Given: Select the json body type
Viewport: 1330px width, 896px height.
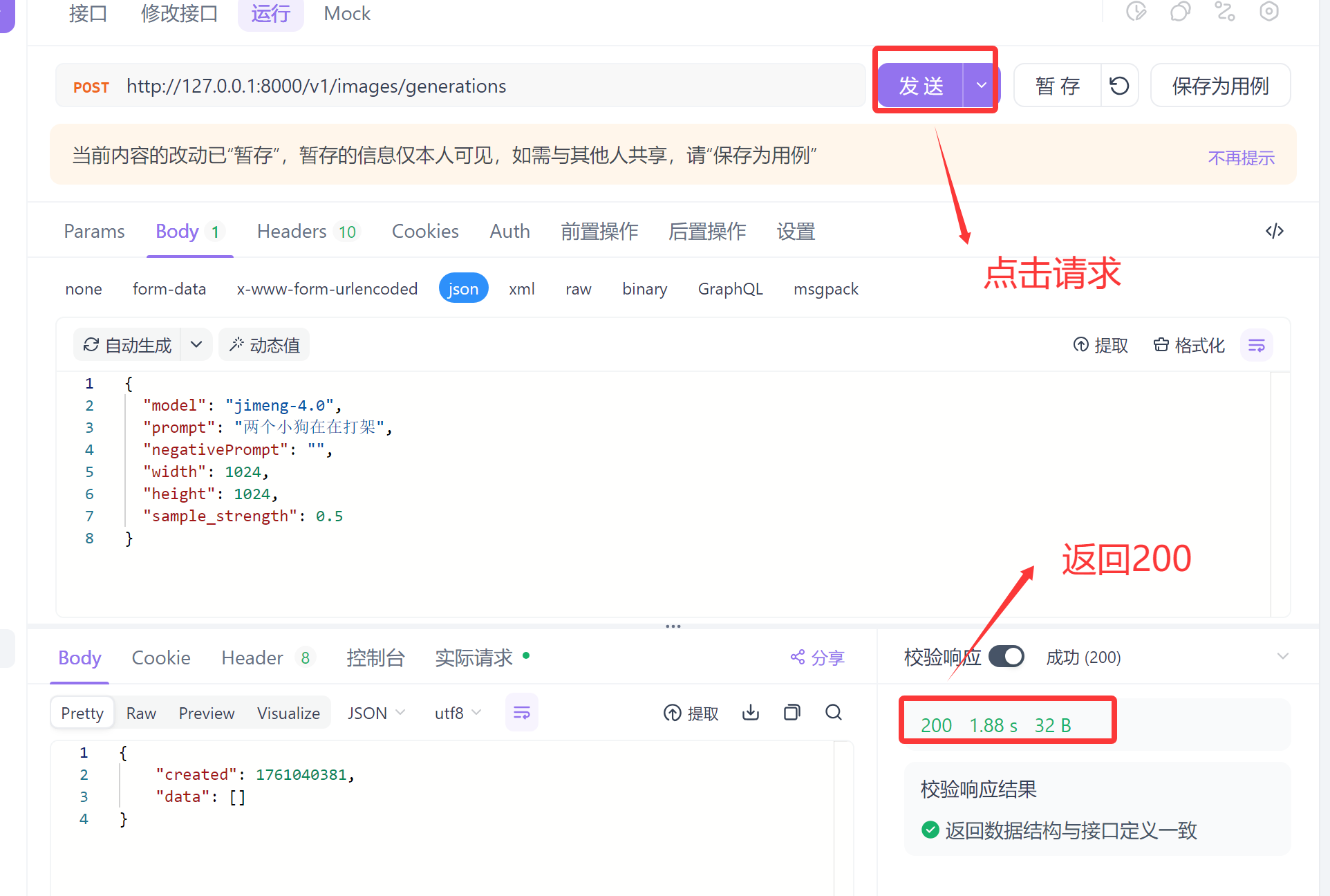Looking at the screenshot, I should [x=463, y=289].
